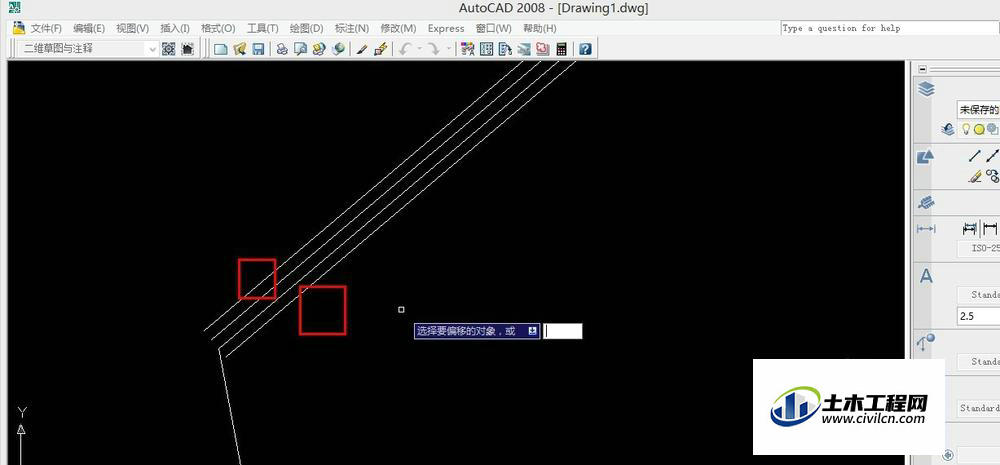Open the Properties palette icon
Screen dimensions: 1000x465
(x=467, y=48)
